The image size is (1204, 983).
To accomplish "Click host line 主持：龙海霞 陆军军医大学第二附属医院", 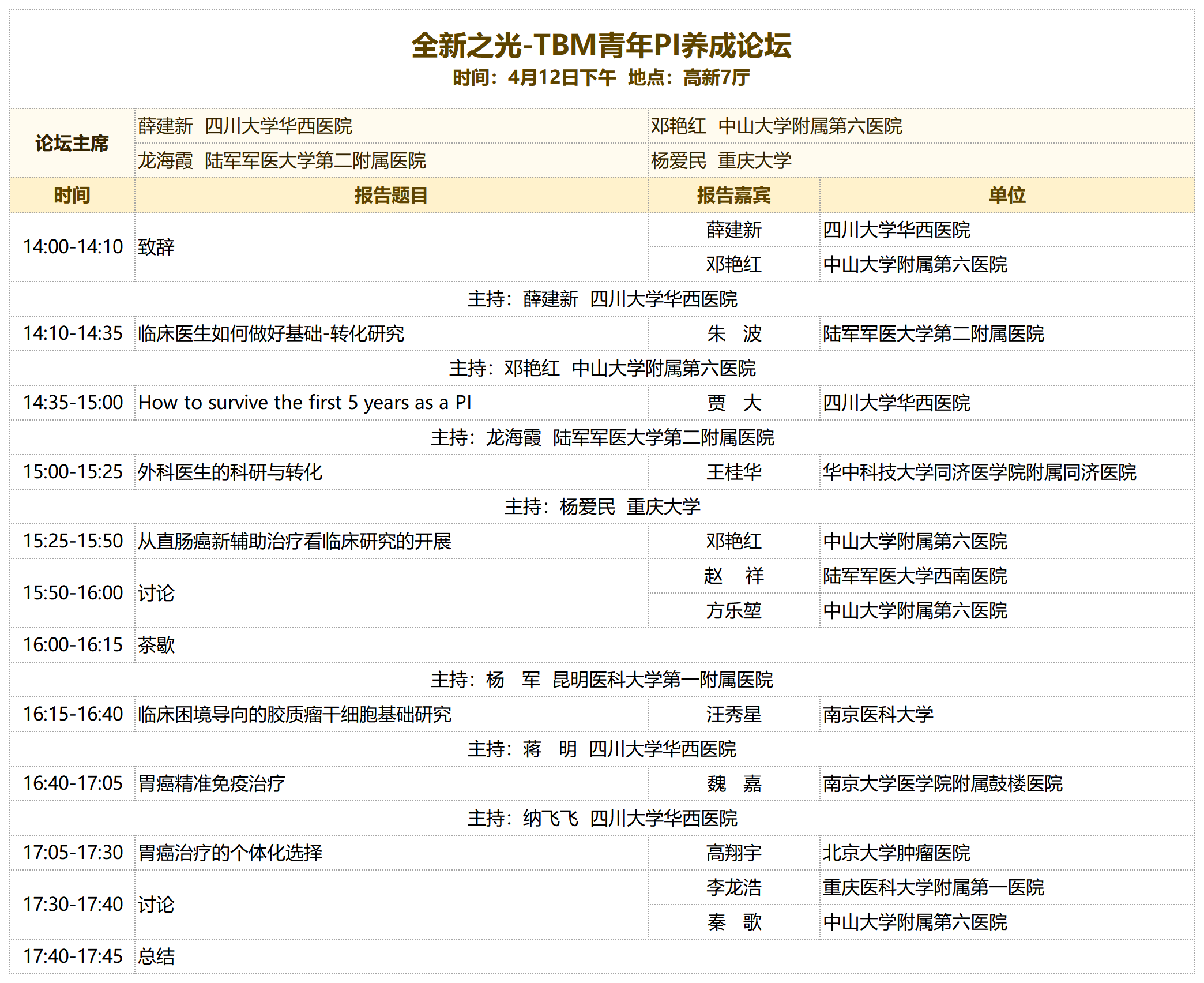I will point(602,437).
